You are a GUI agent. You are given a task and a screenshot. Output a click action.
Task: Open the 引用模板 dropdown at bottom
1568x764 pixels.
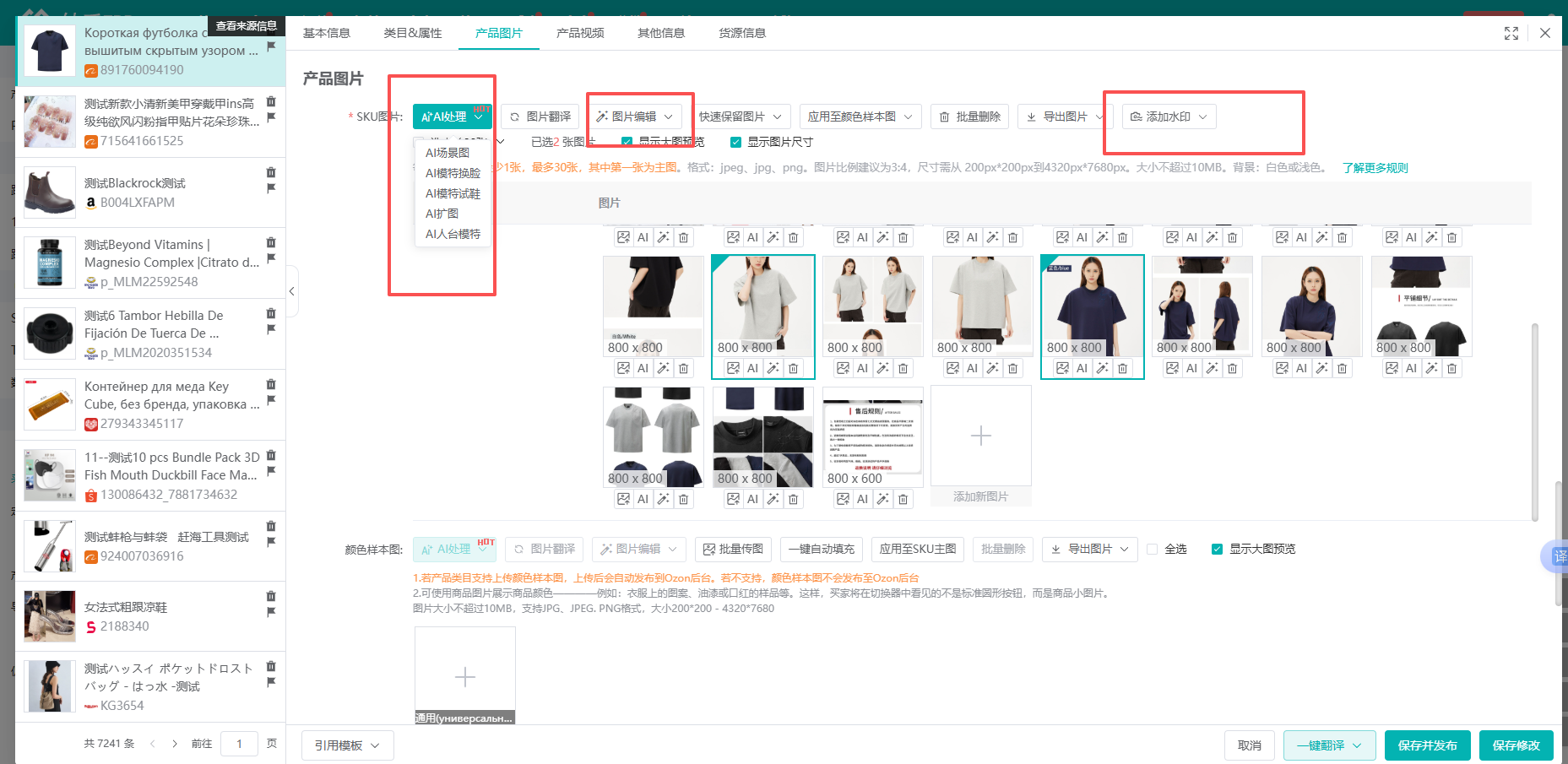tap(347, 745)
